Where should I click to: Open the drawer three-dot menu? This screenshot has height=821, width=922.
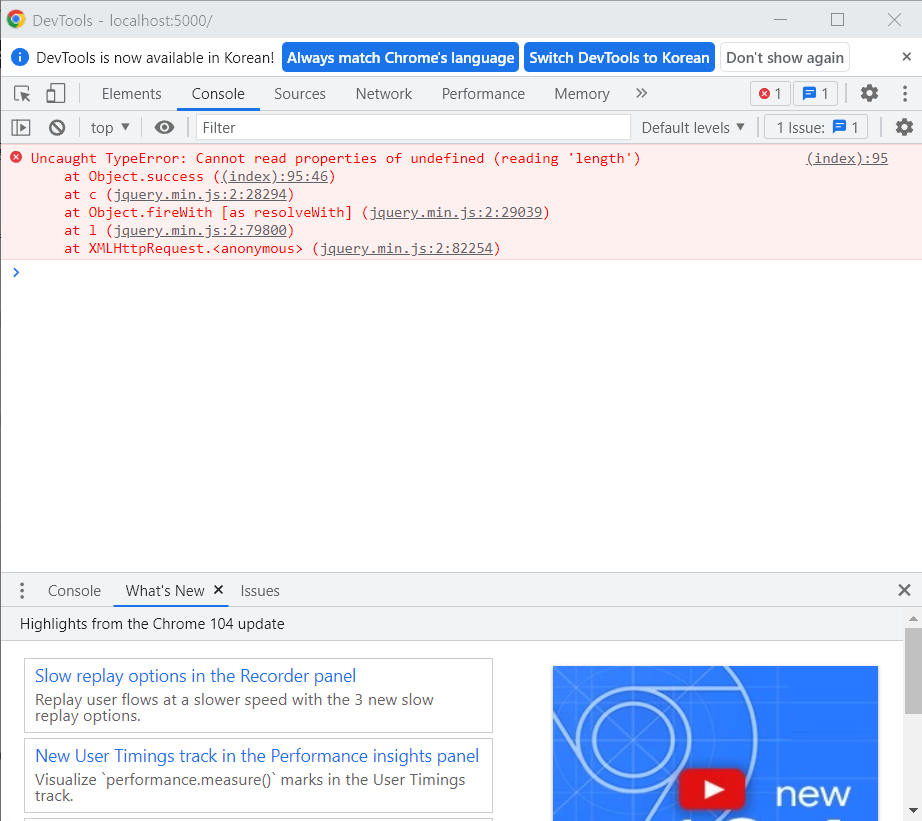click(22, 590)
